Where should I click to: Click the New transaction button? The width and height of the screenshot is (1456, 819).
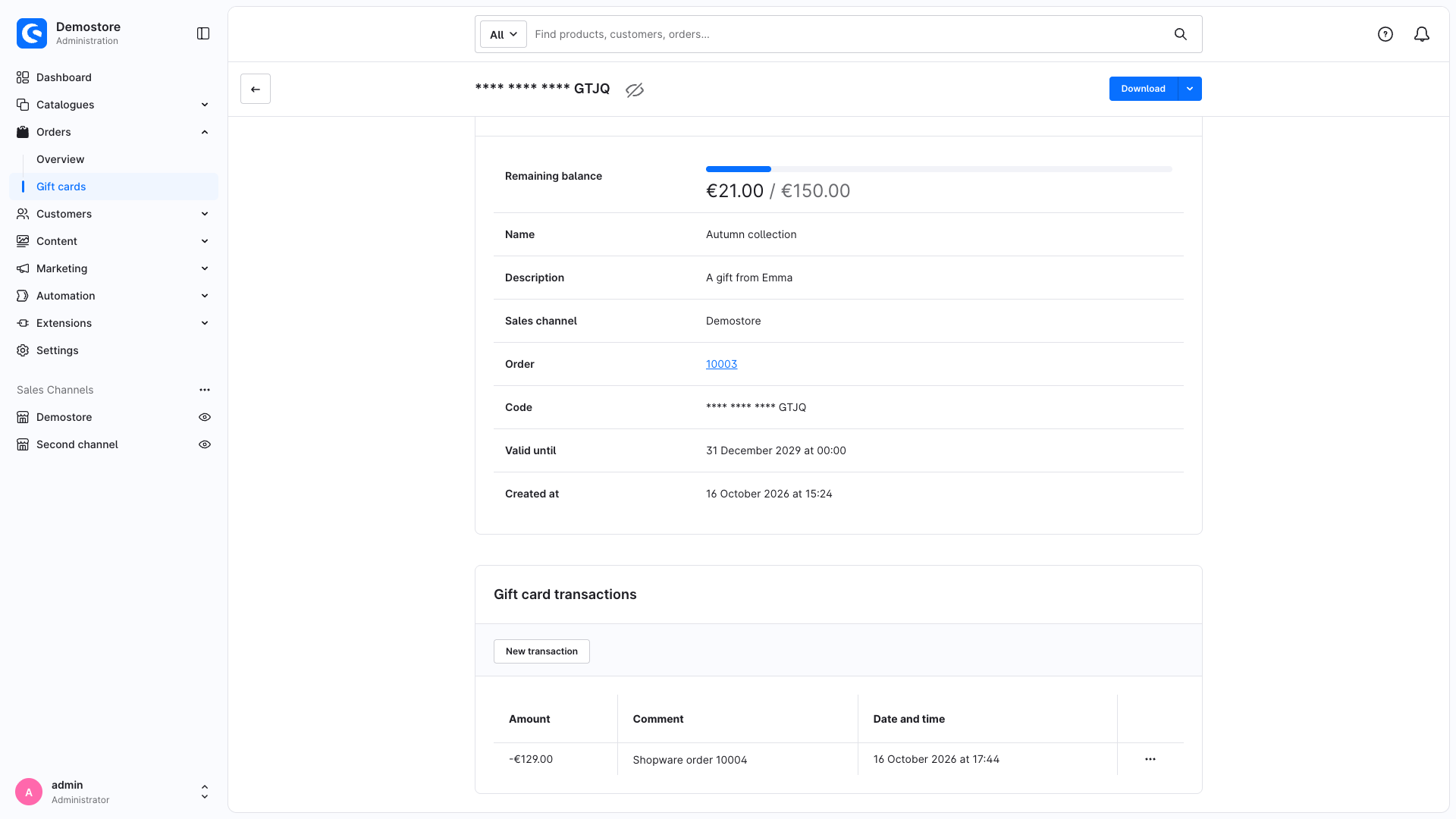[541, 651]
